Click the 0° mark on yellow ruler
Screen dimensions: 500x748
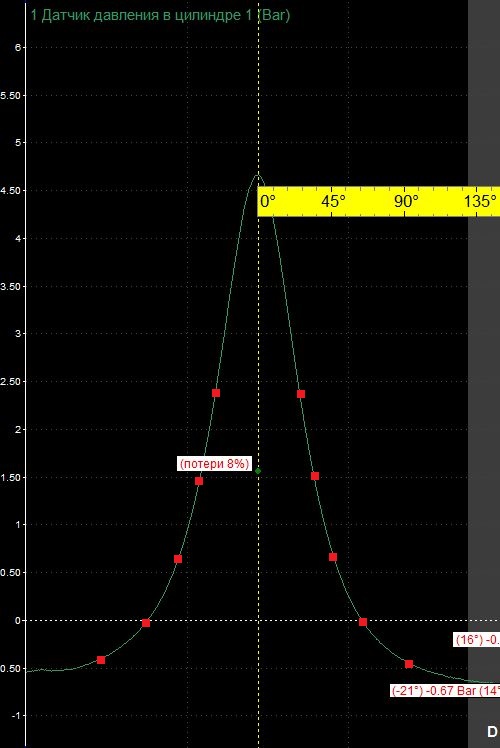point(268,201)
